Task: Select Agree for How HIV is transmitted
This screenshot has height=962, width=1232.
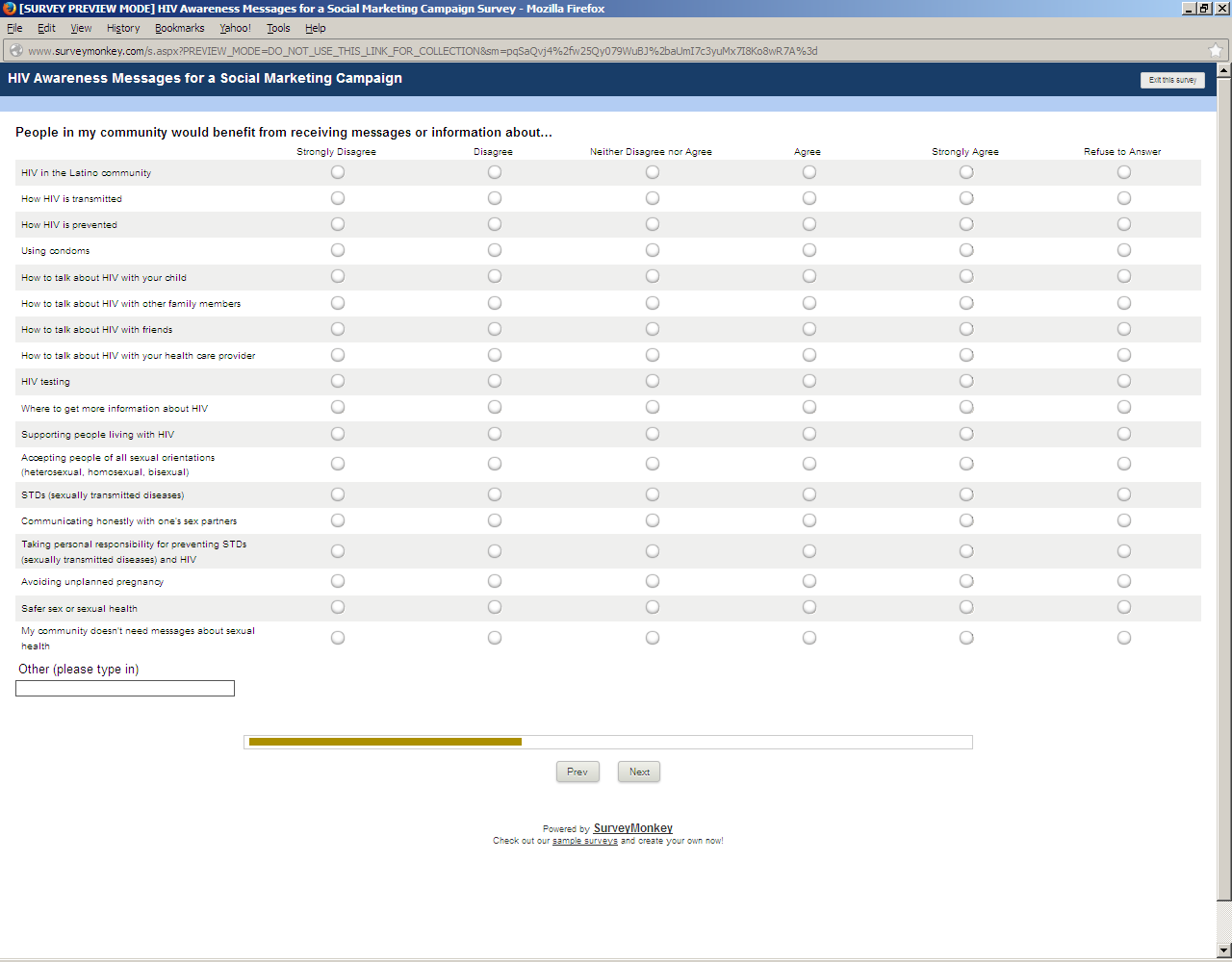Action: coord(809,198)
